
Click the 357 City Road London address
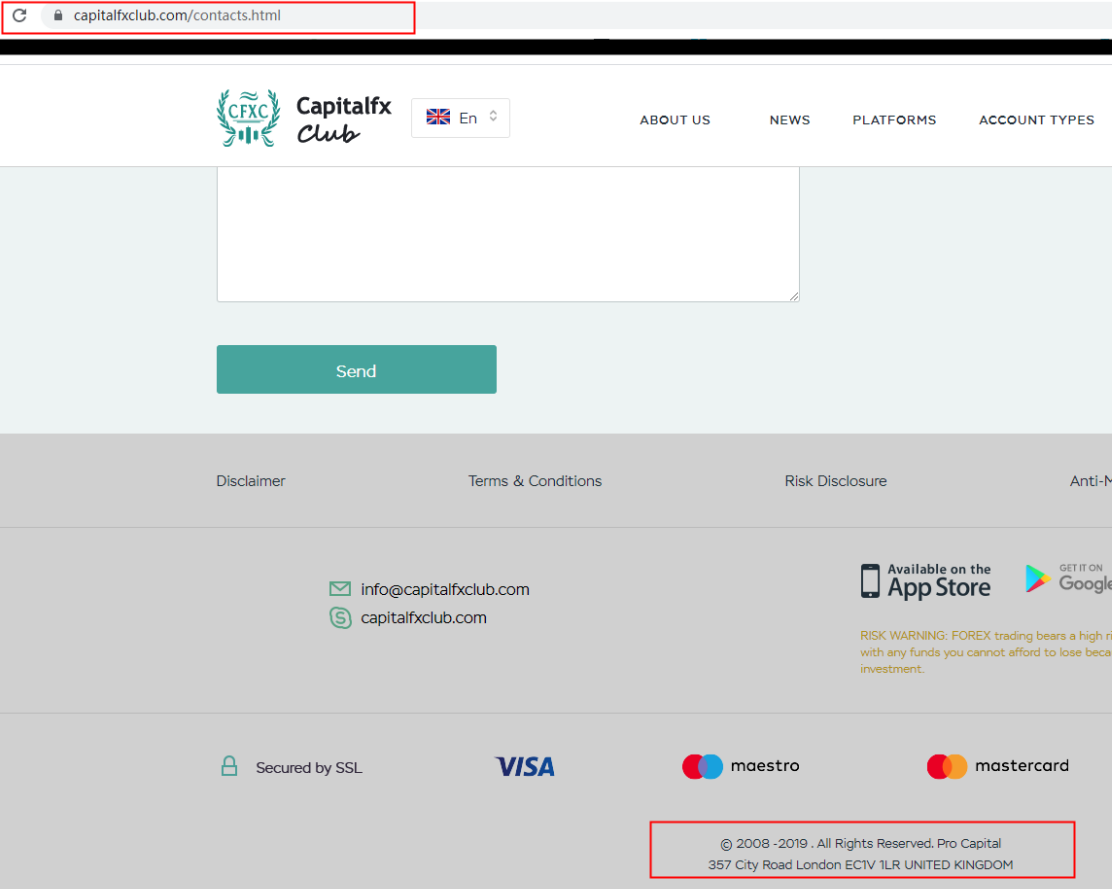860,865
